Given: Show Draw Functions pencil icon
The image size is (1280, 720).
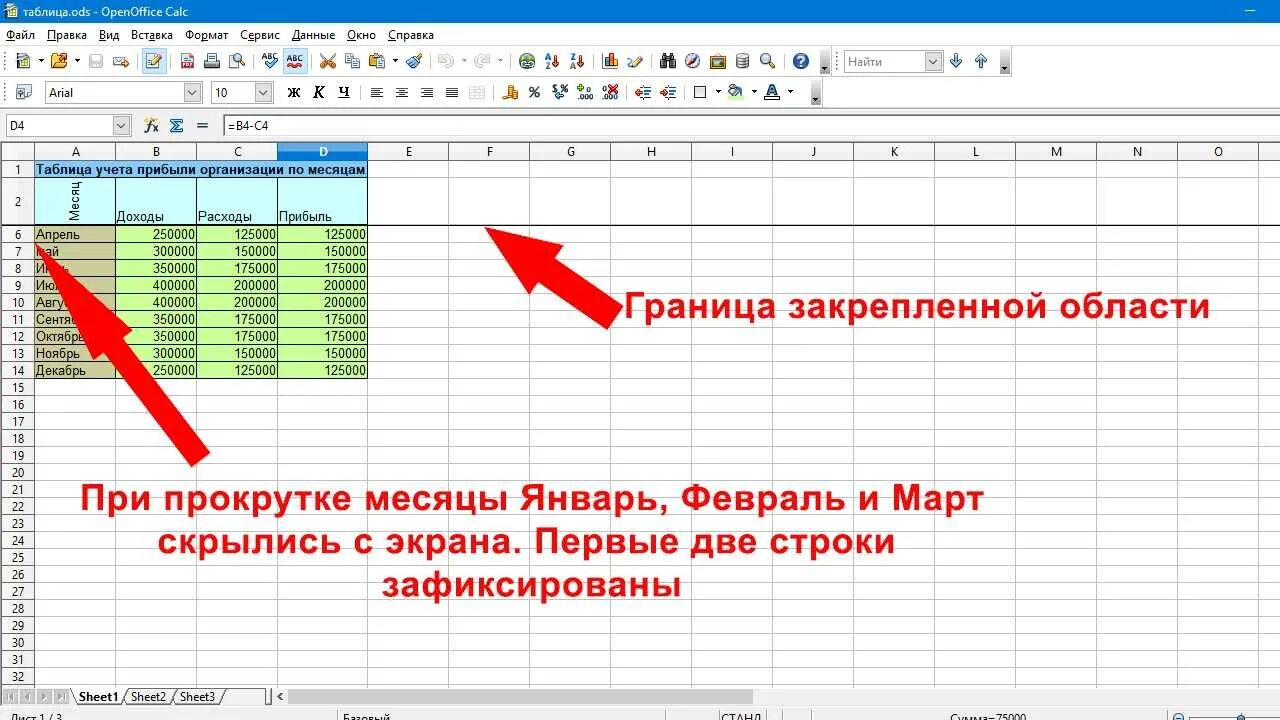Looking at the screenshot, I should click(635, 61).
